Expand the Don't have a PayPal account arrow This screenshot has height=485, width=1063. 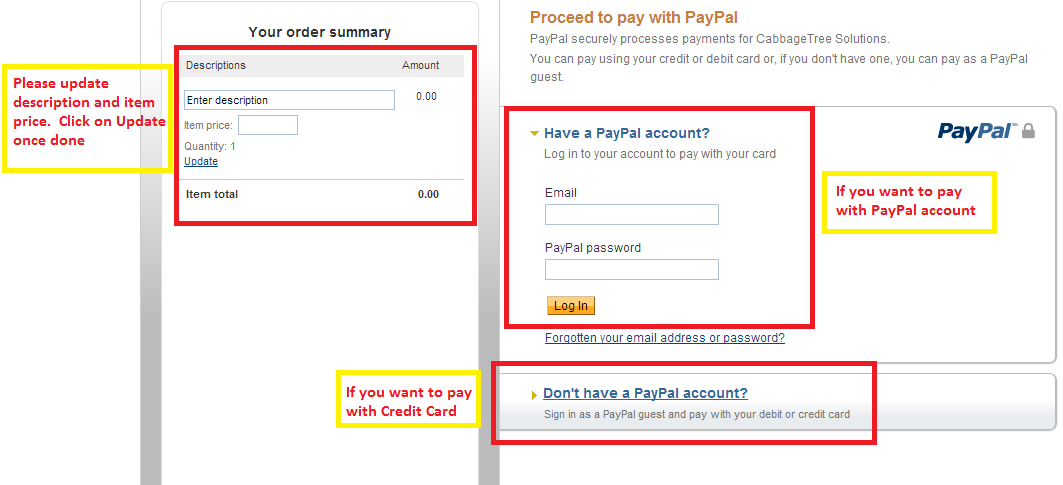pyautogui.click(x=535, y=395)
